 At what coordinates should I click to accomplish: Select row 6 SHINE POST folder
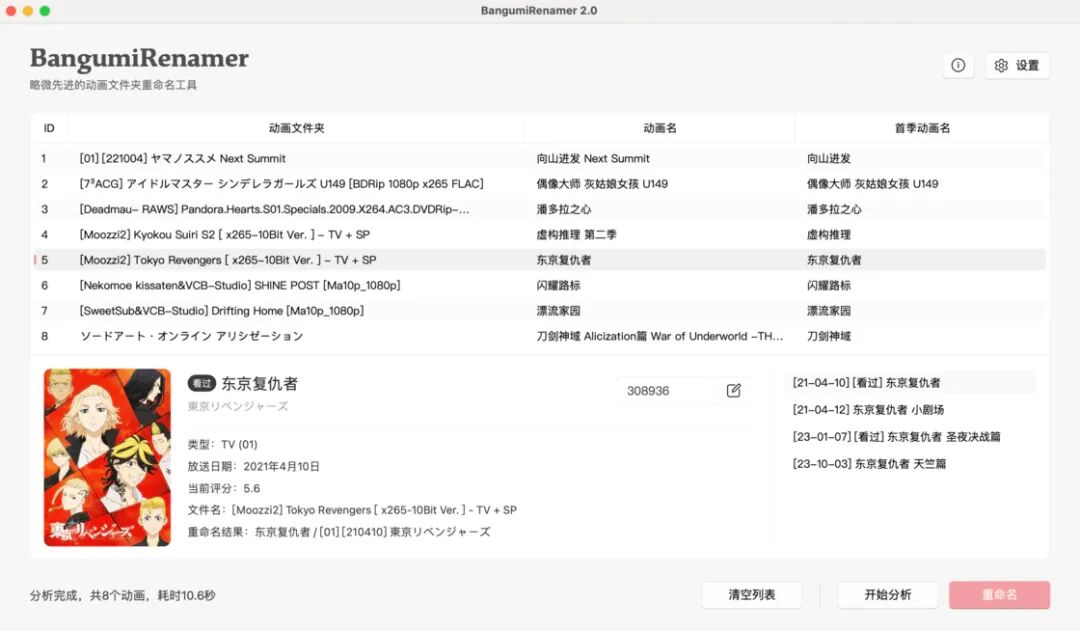tap(539, 285)
